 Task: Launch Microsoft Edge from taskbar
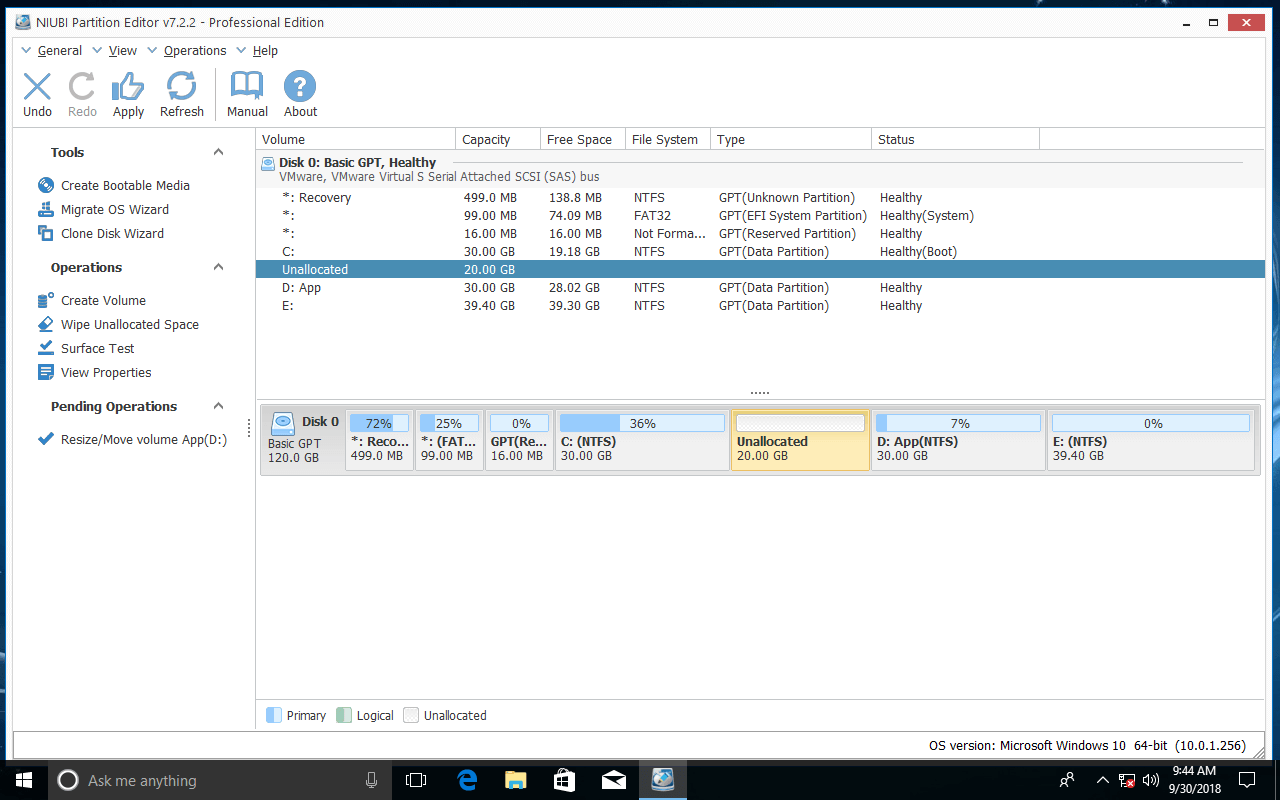tap(466, 780)
